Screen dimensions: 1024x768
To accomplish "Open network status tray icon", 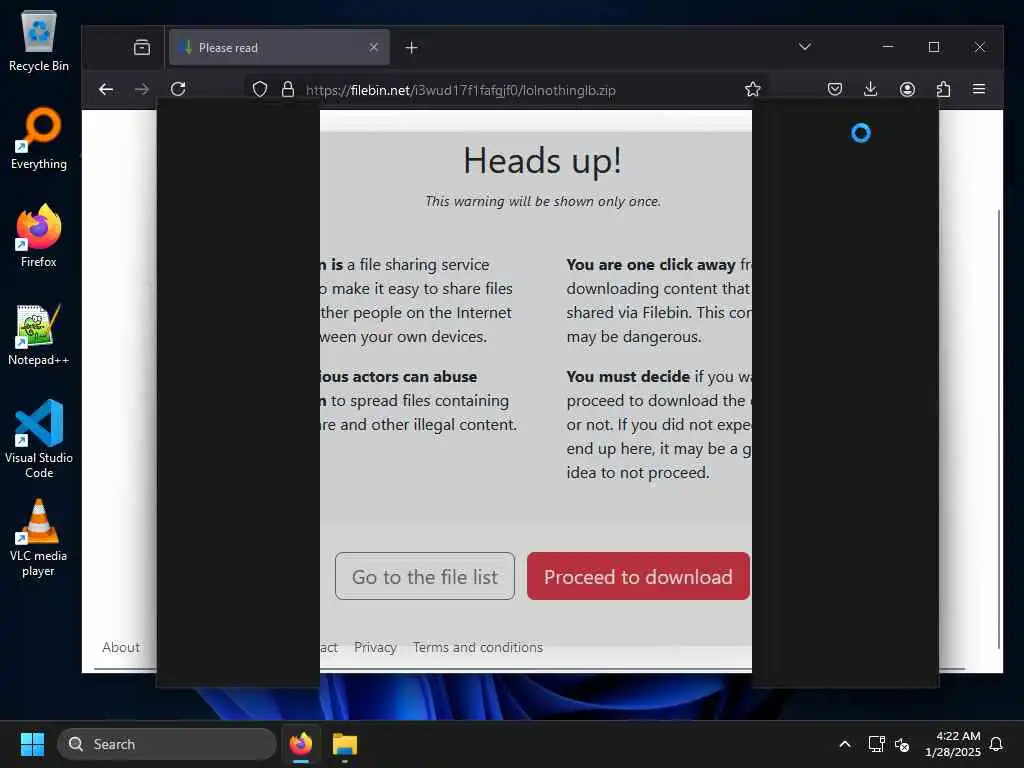I will tap(876, 744).
